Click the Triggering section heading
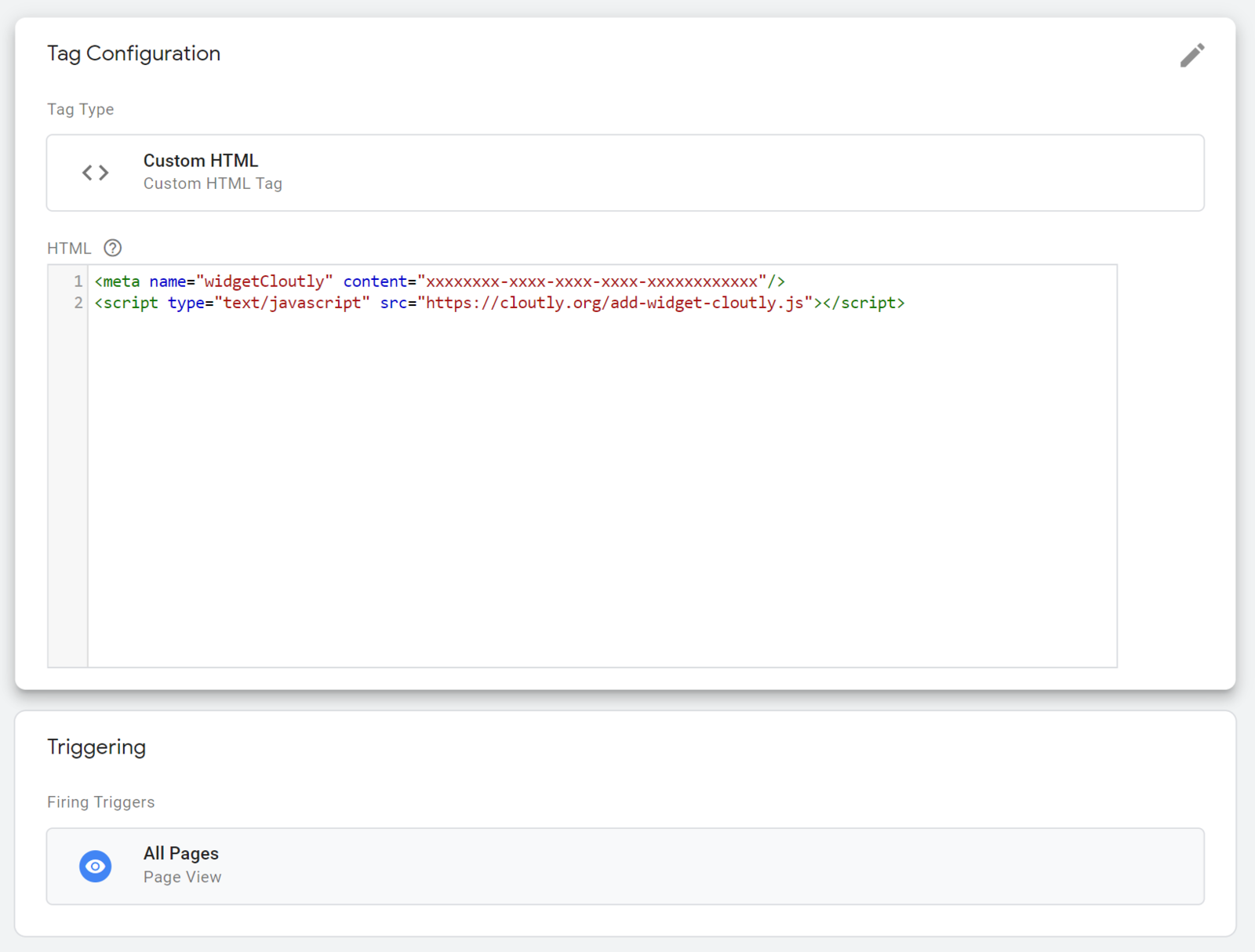 (x=96, y=747)
